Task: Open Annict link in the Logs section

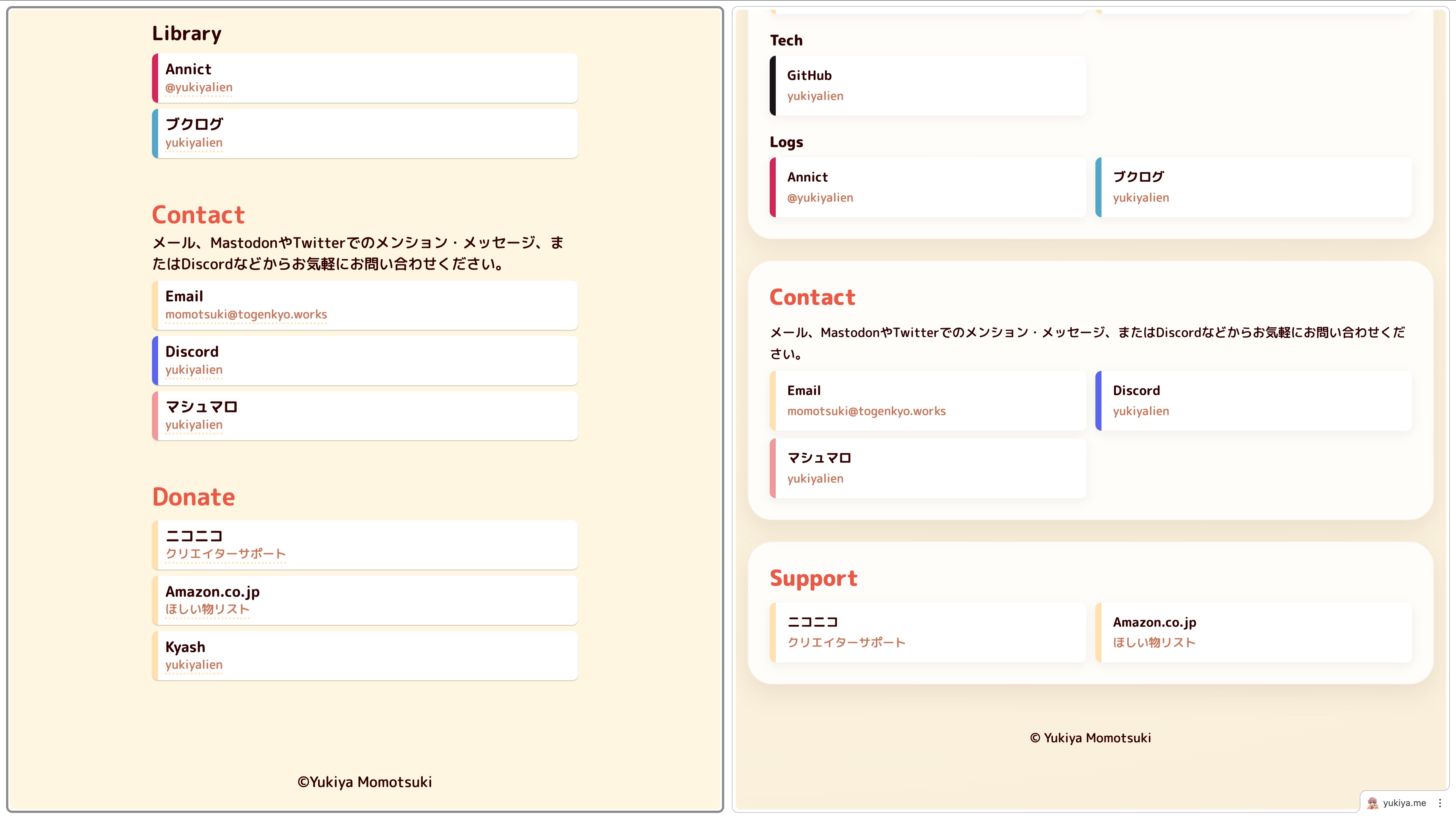Action: point(819,198)
